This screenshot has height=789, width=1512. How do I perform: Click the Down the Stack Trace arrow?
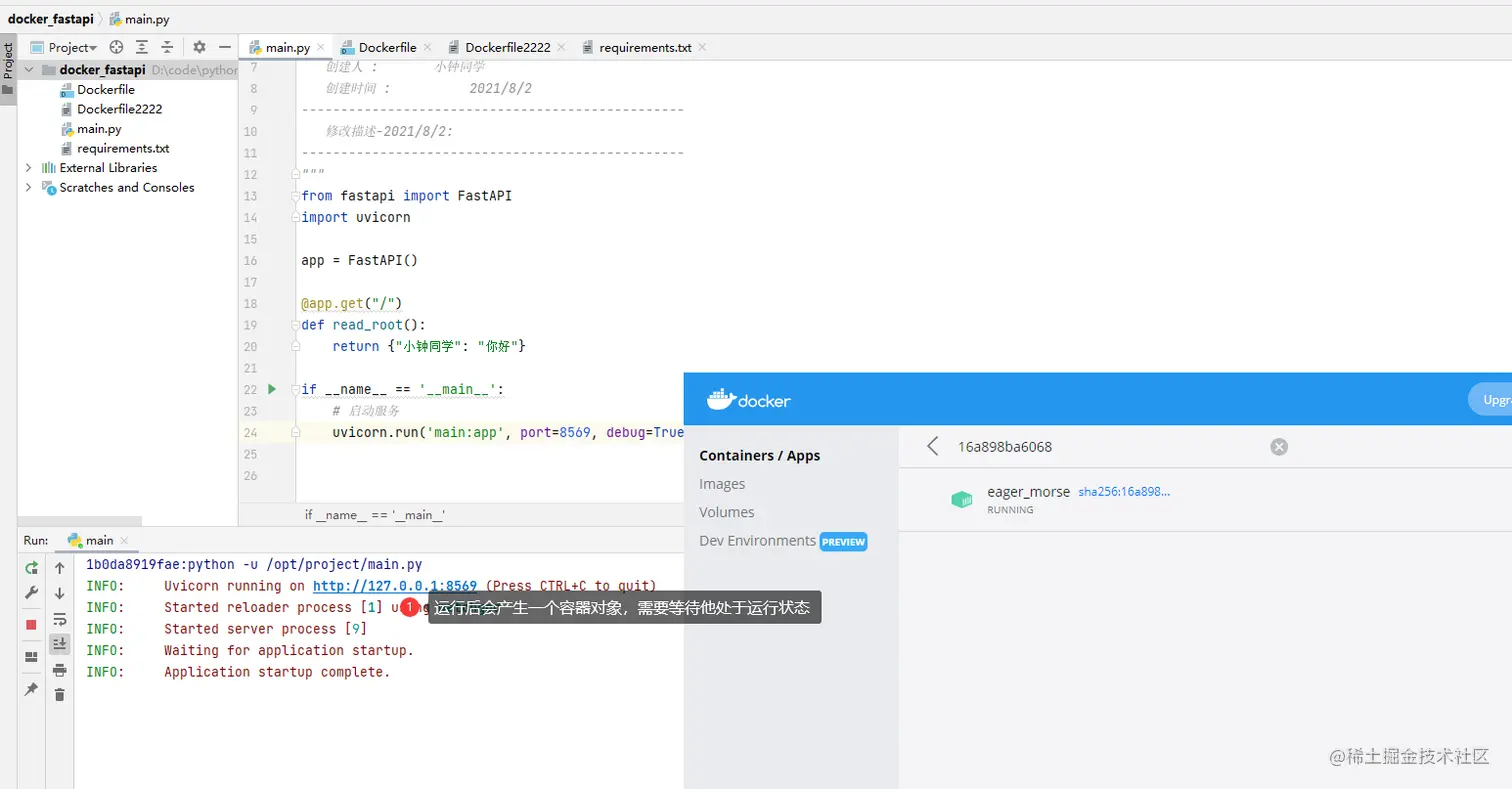click(60, 594)
